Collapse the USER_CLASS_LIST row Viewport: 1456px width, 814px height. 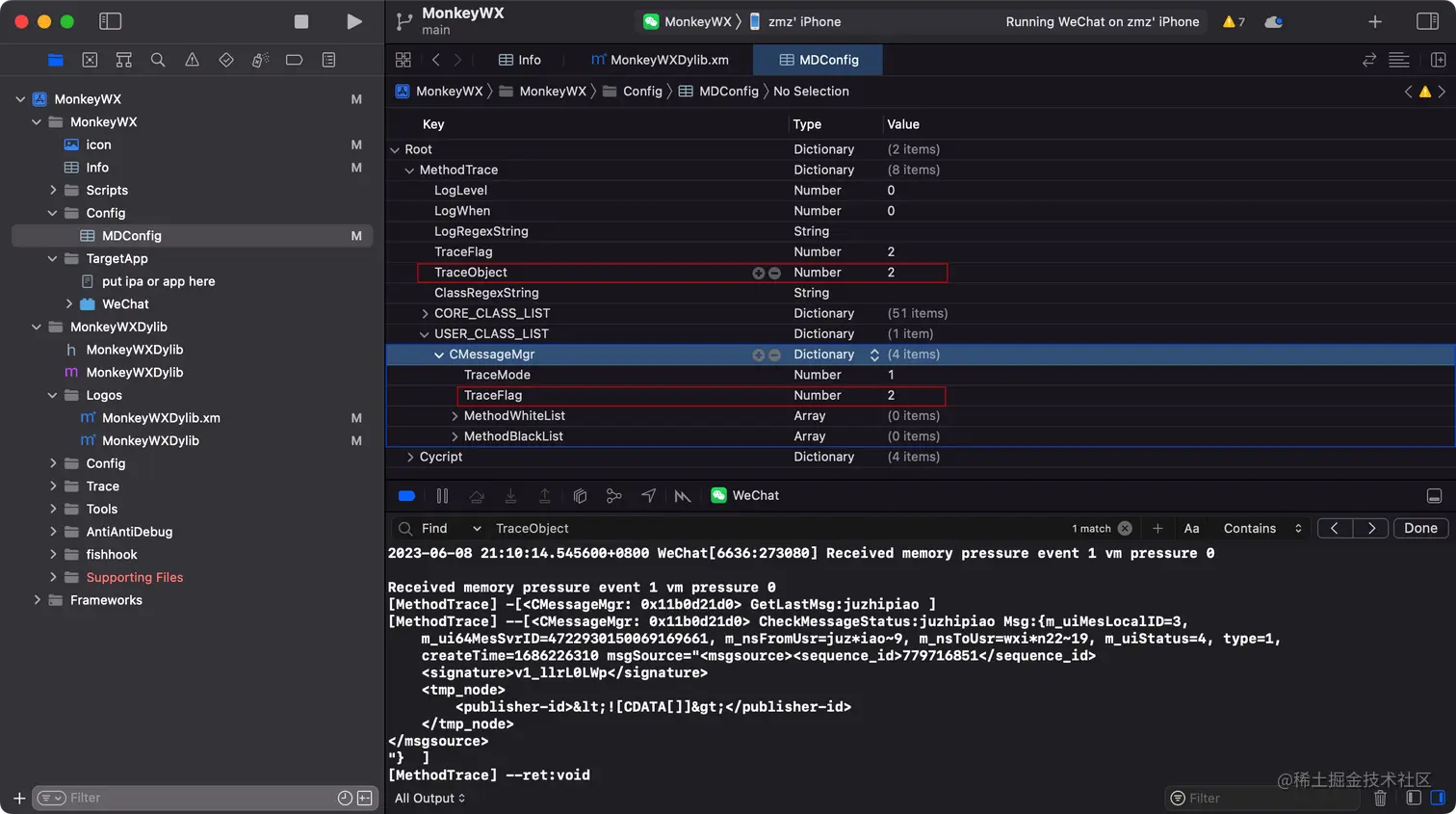(425, 334)
